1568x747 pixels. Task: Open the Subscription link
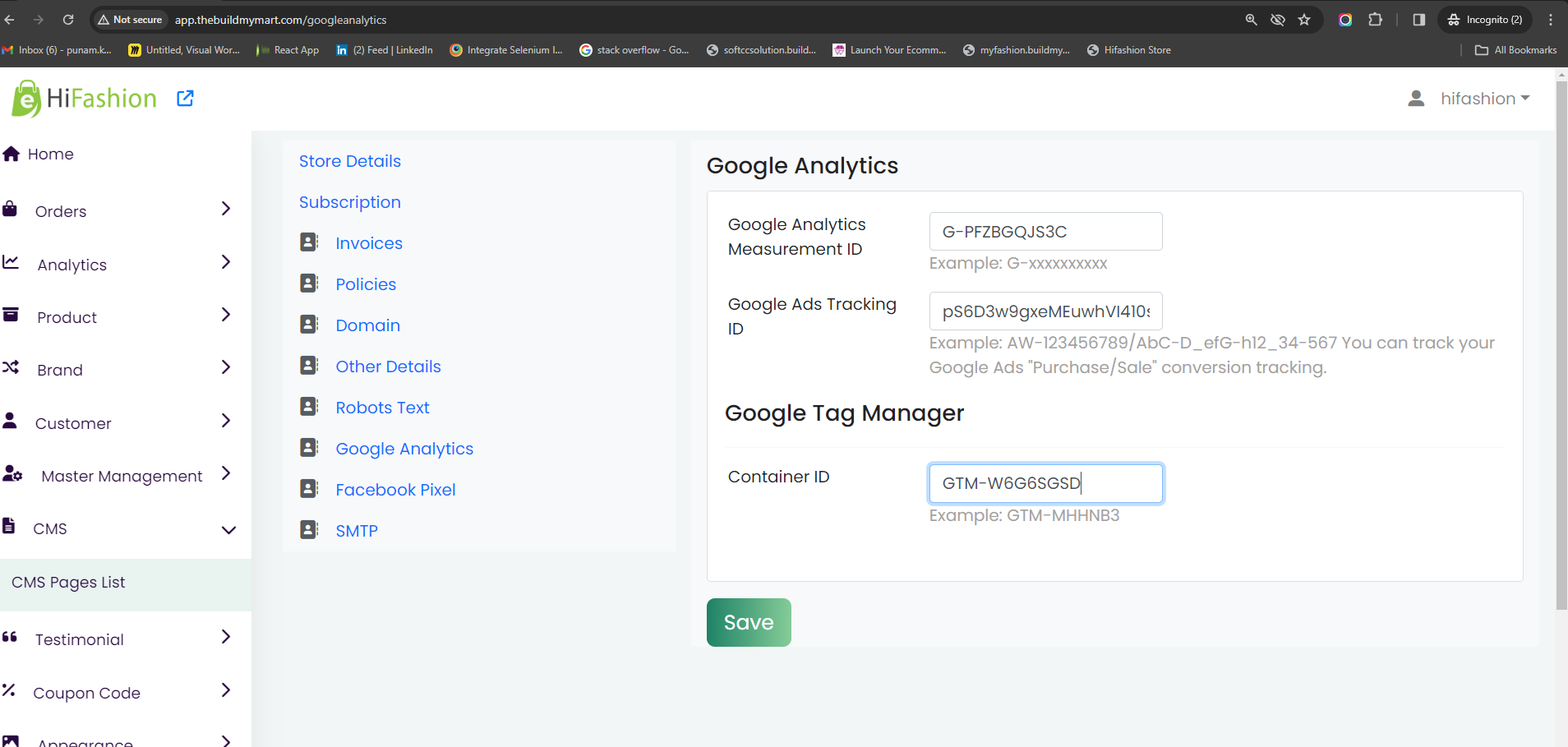[x=350, y=202]
